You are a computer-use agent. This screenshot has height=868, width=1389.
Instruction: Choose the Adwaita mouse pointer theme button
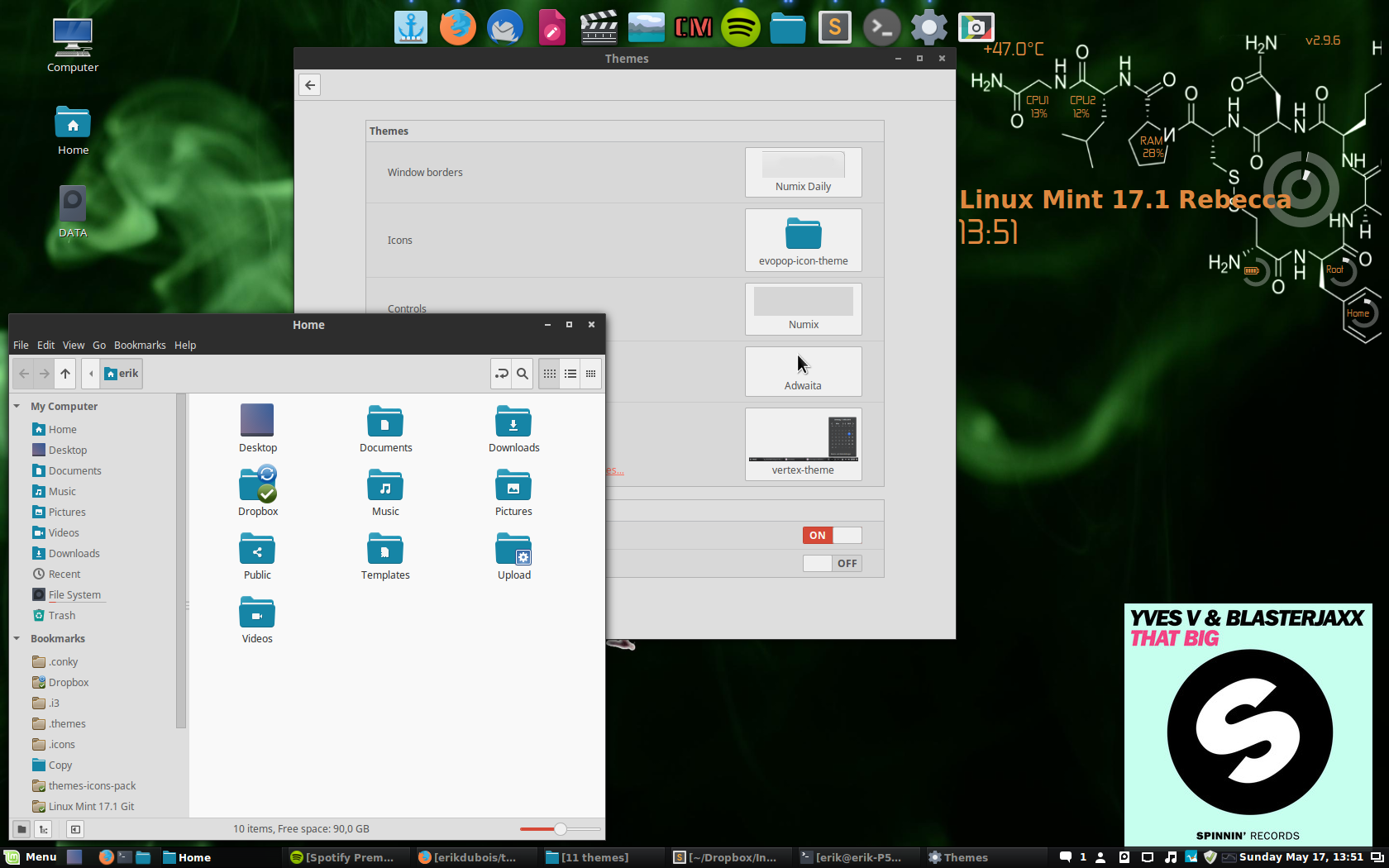tap(804, 371)
